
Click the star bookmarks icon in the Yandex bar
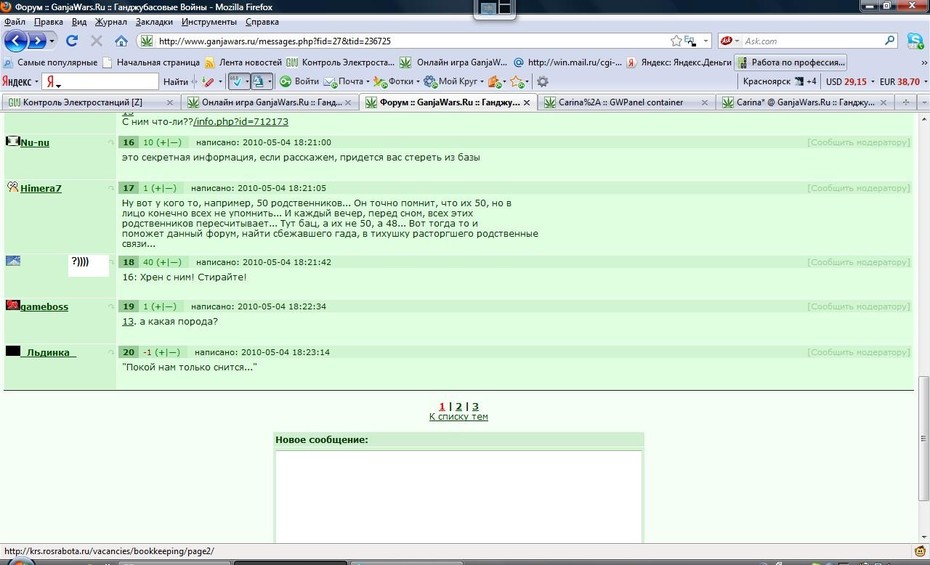click(x=517, y=81)
